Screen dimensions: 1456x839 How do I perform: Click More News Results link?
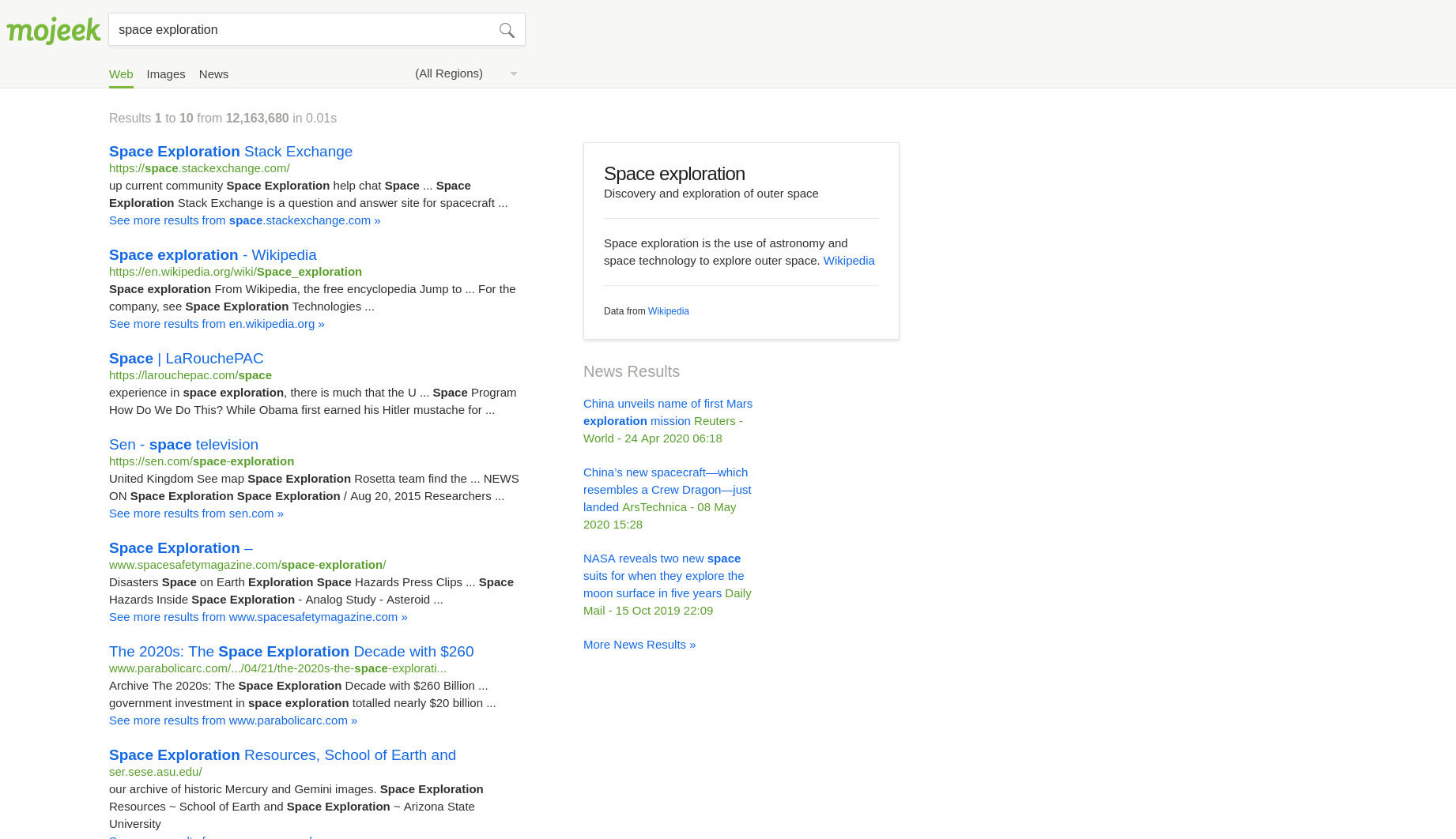(639, 645)
